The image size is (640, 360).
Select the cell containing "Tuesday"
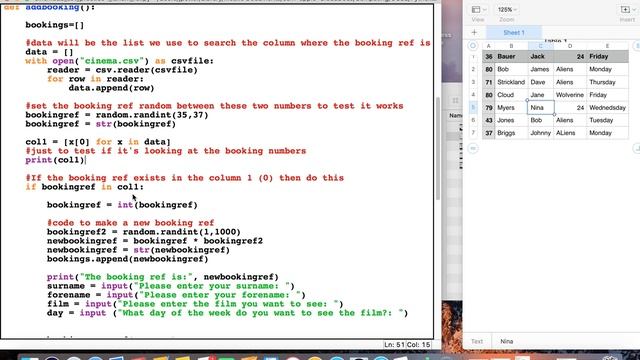click(607, 120)
